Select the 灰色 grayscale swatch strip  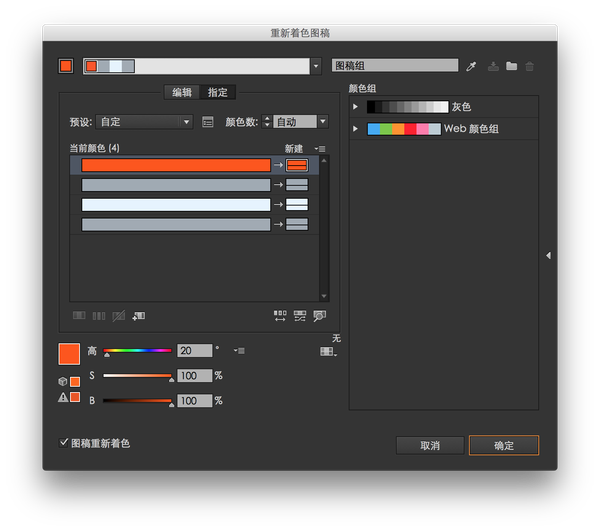click(x=408, y=107)
